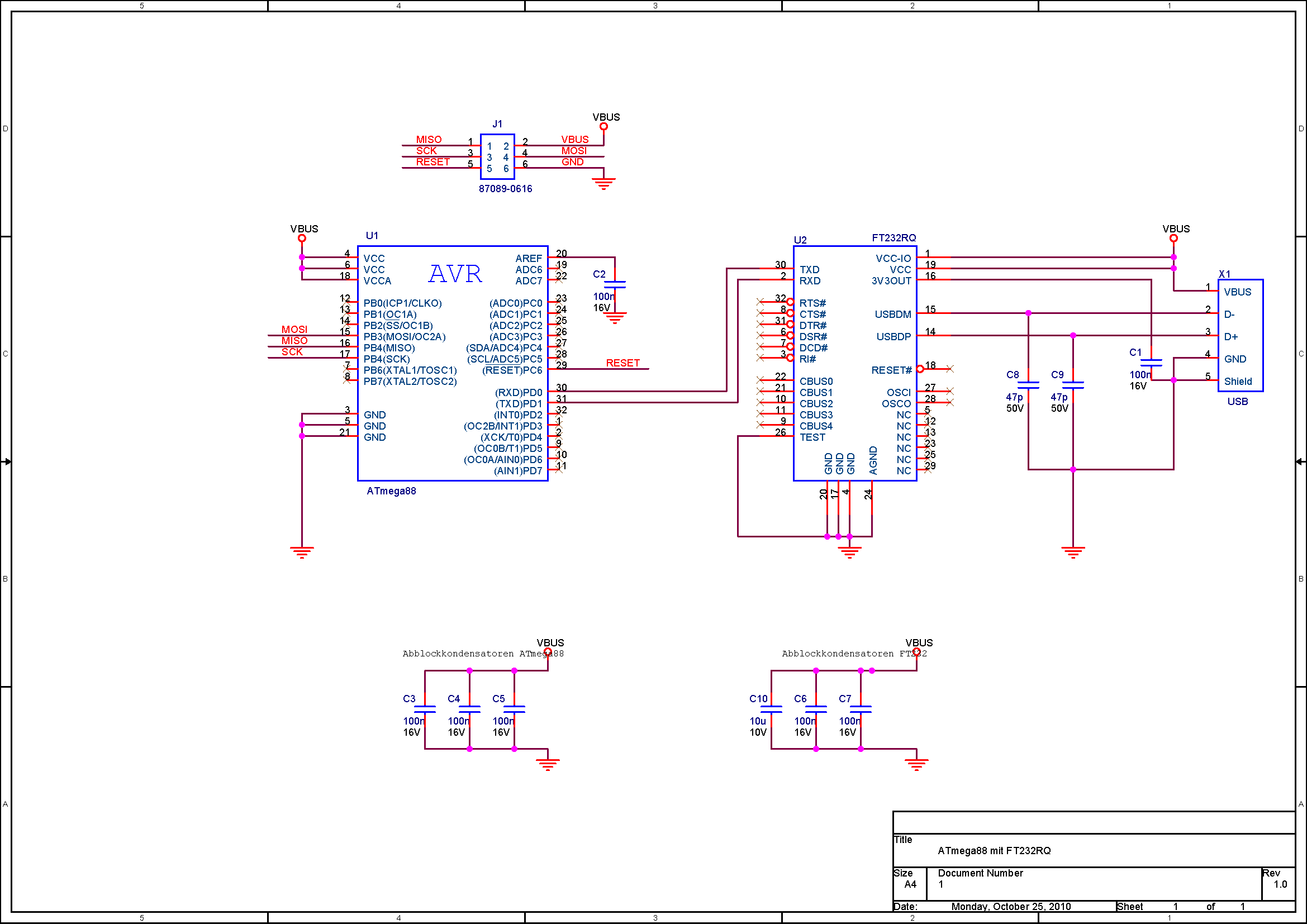The image size is (1307, 924).
Task: Click the no-connect marker on RTS# pin 32
Action: click(760, 302)
